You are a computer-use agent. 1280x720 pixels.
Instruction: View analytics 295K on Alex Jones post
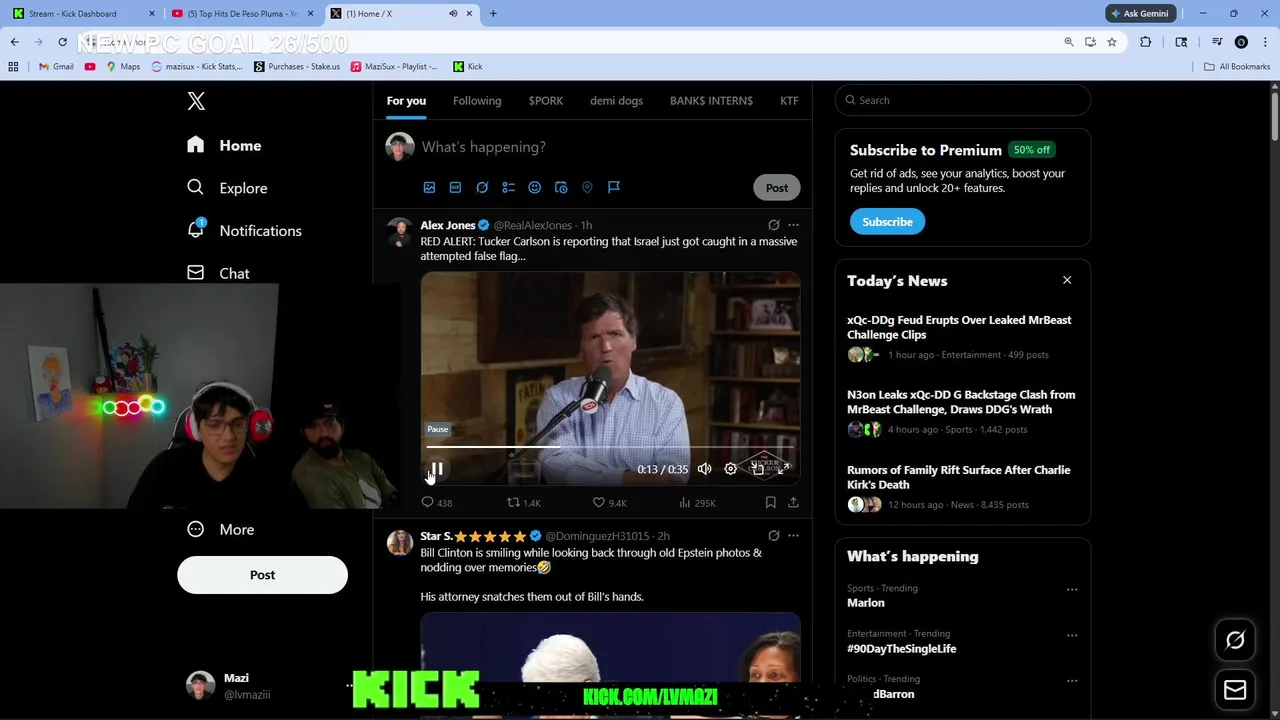[x=697, y=503]
